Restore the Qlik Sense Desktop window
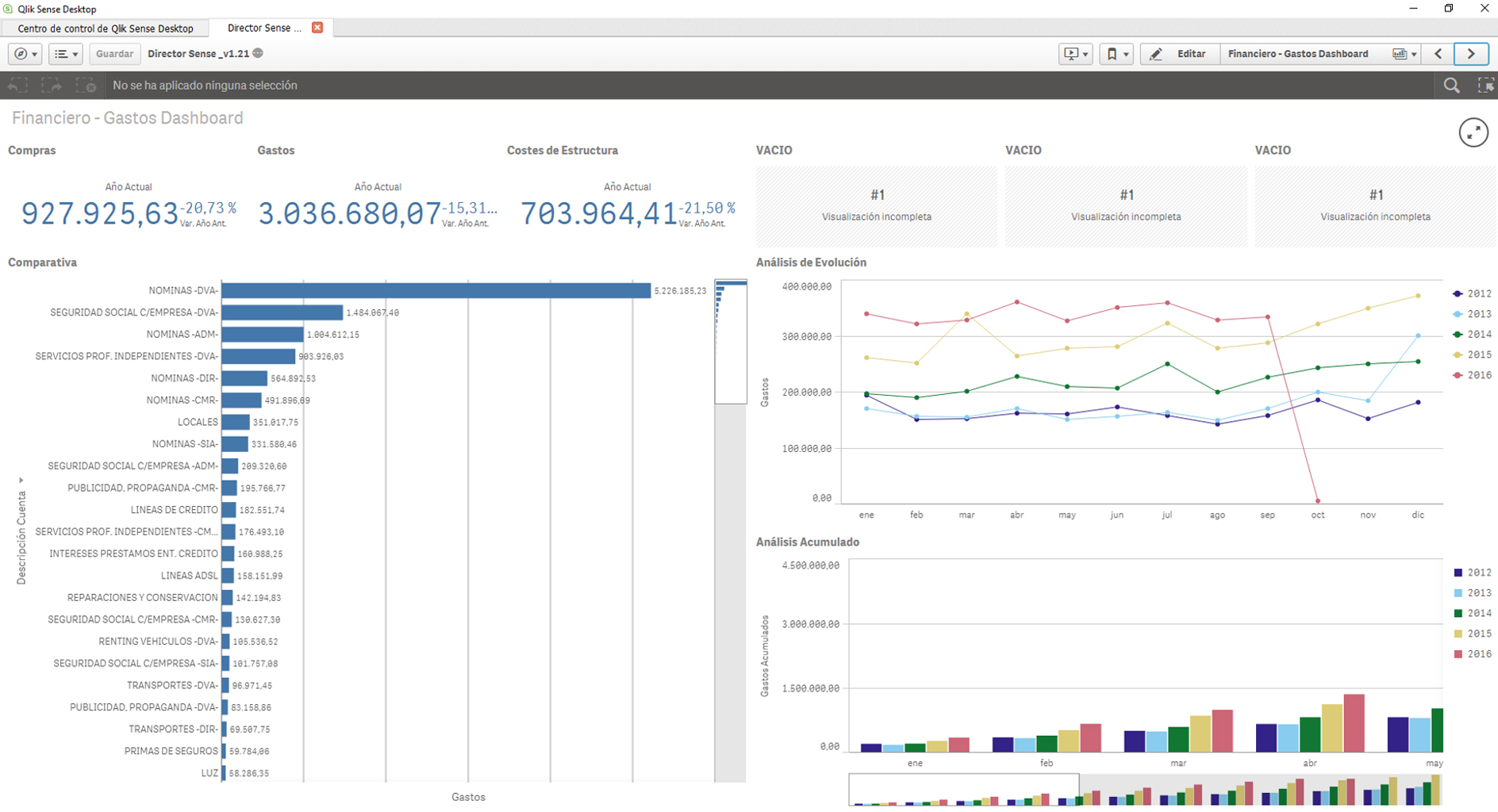 coord(1449,9)
